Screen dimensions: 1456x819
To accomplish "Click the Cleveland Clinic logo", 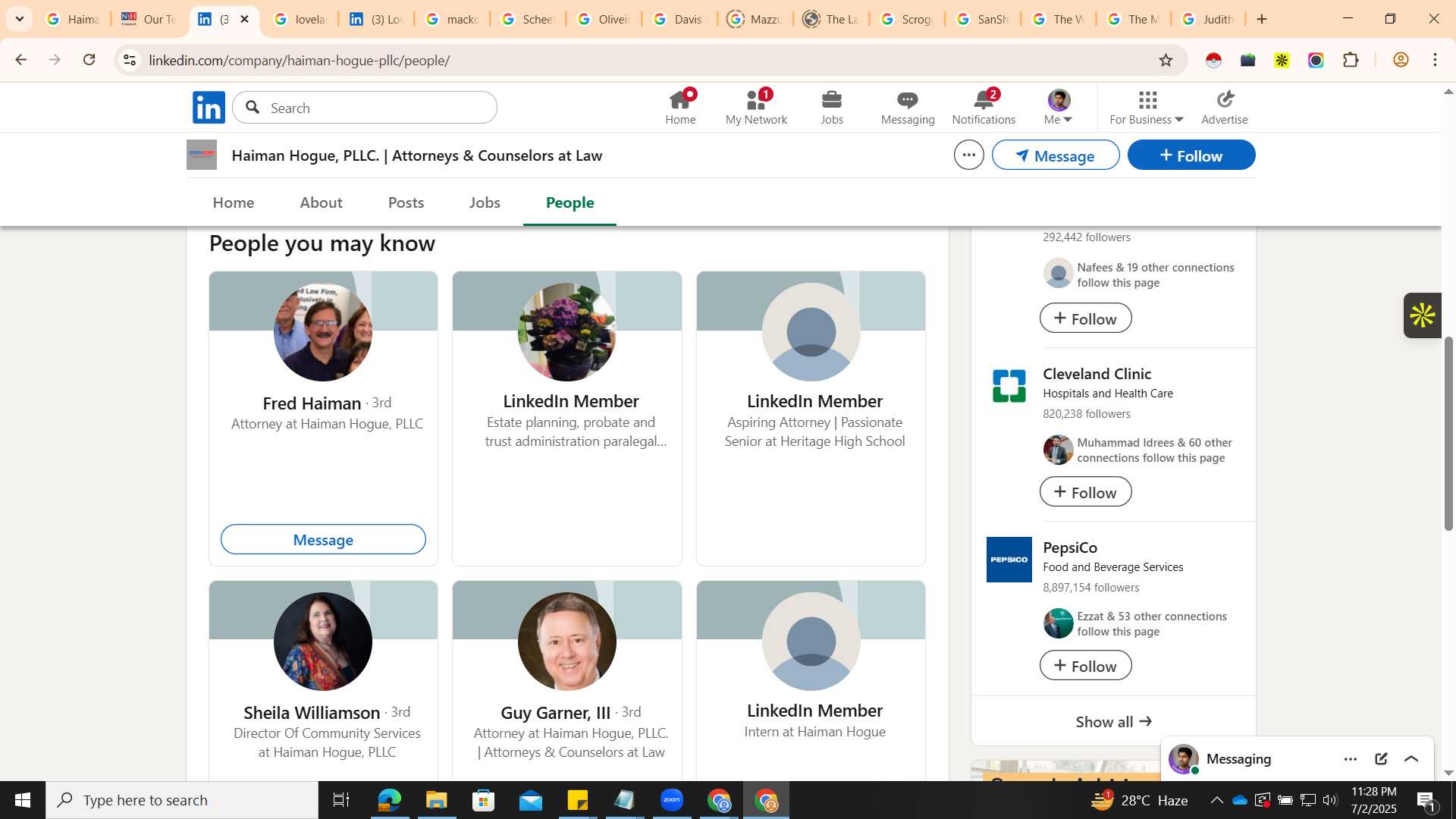I will (x=1009, y=386).
